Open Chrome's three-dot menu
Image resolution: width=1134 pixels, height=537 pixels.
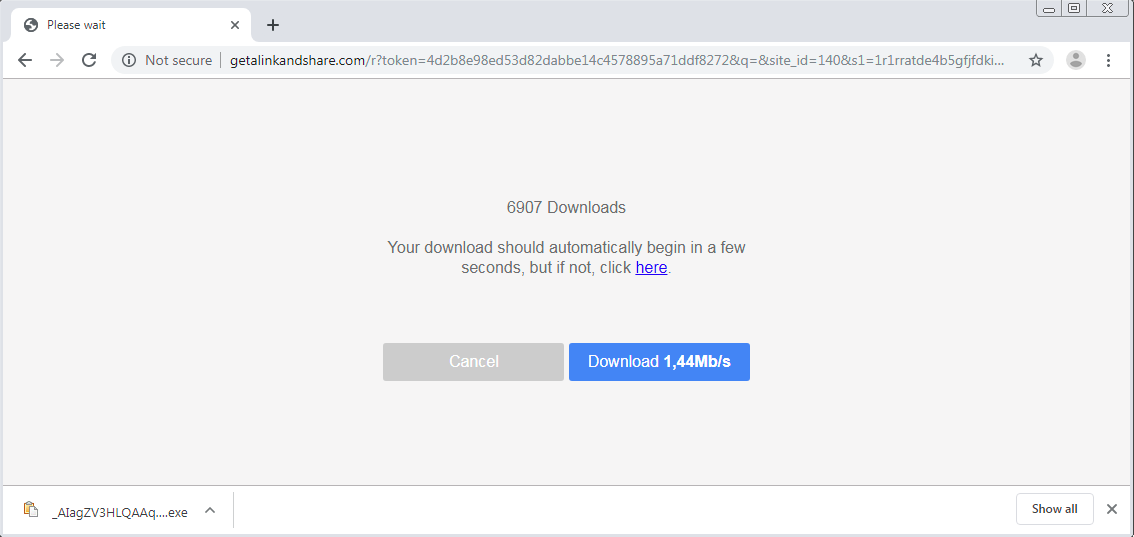tap(1108, 60)
